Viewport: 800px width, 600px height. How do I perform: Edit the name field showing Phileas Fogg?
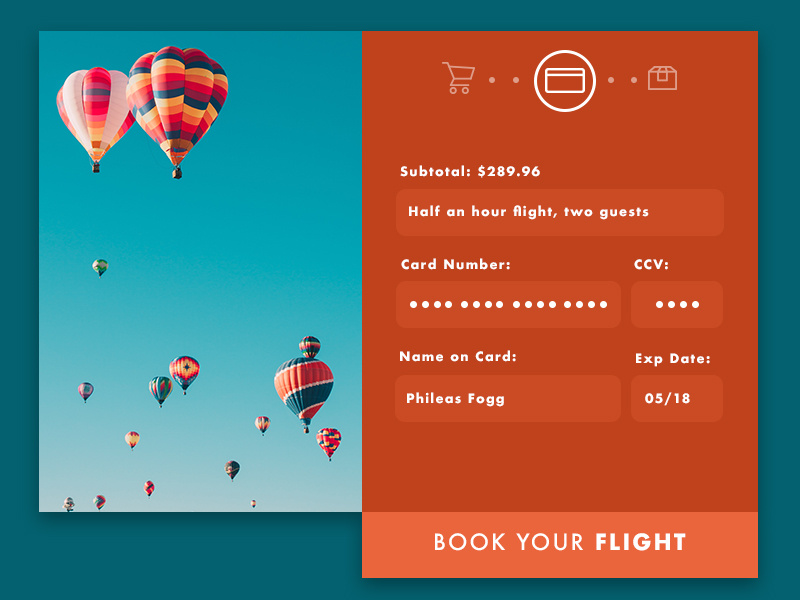click(508, 398)
